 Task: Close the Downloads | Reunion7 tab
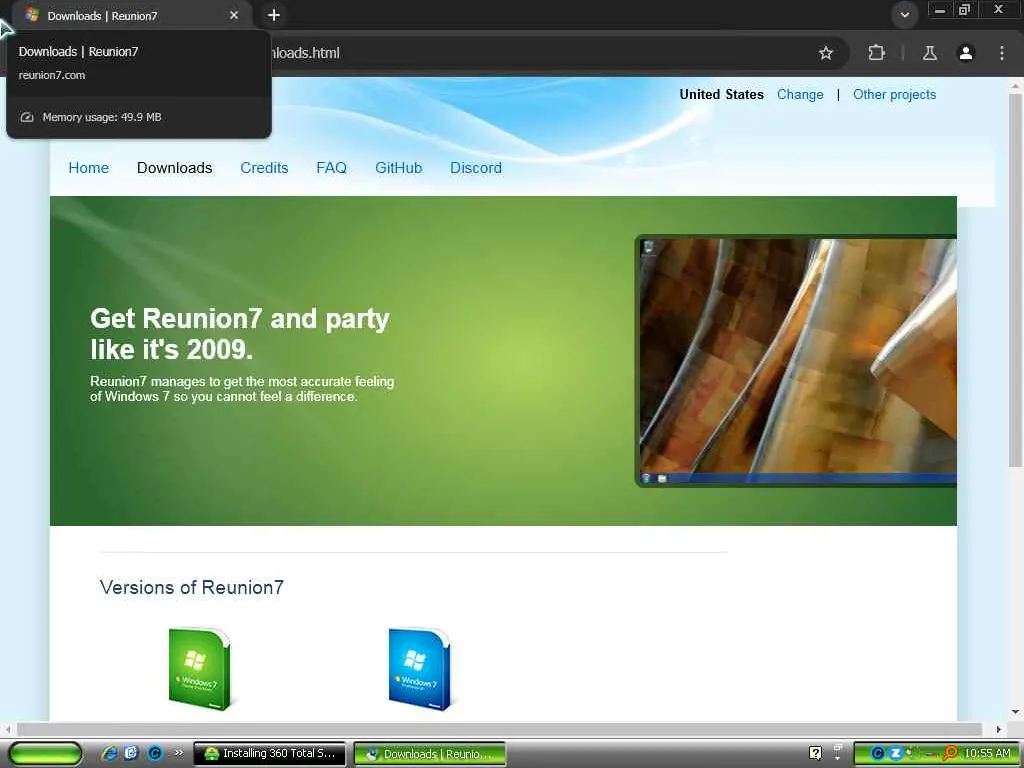pyautogui.click(x=234, y=15)
